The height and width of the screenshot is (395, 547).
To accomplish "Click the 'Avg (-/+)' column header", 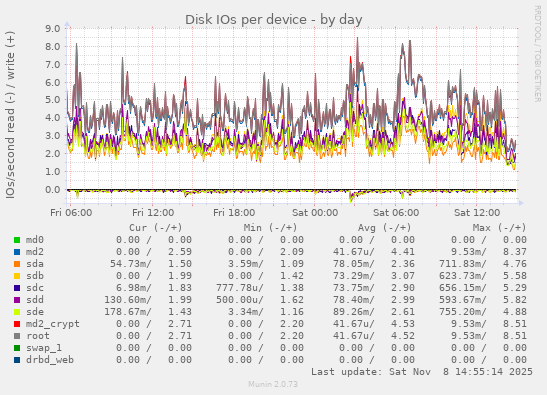I will pos(384,228).
